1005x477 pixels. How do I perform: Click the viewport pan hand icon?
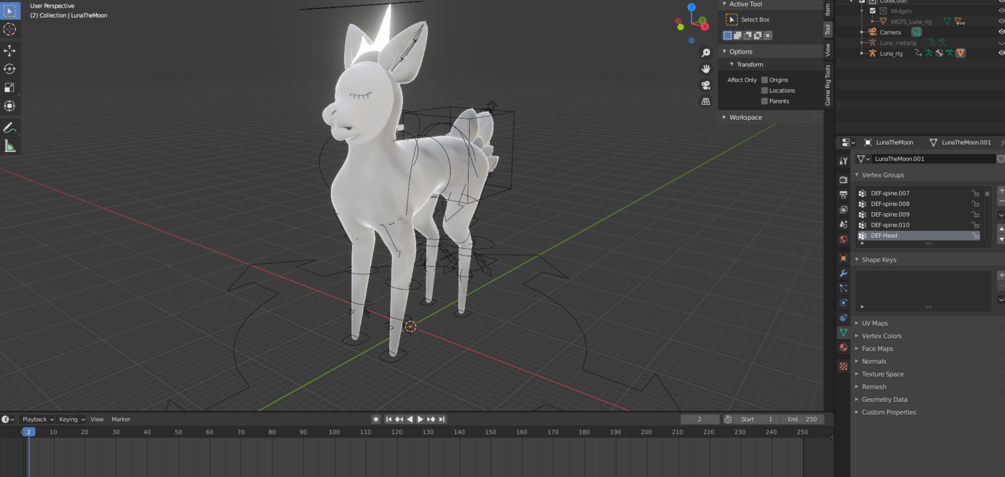706,69
